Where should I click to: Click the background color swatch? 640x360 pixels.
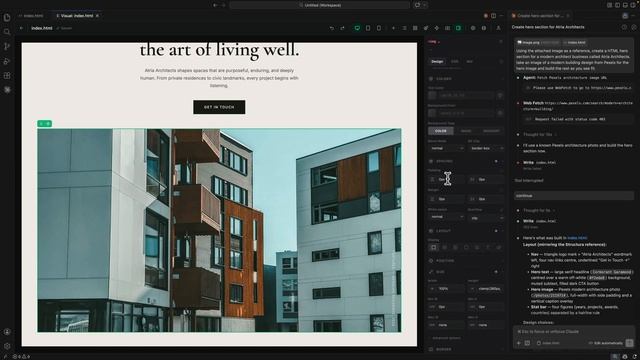click(432, 113)
